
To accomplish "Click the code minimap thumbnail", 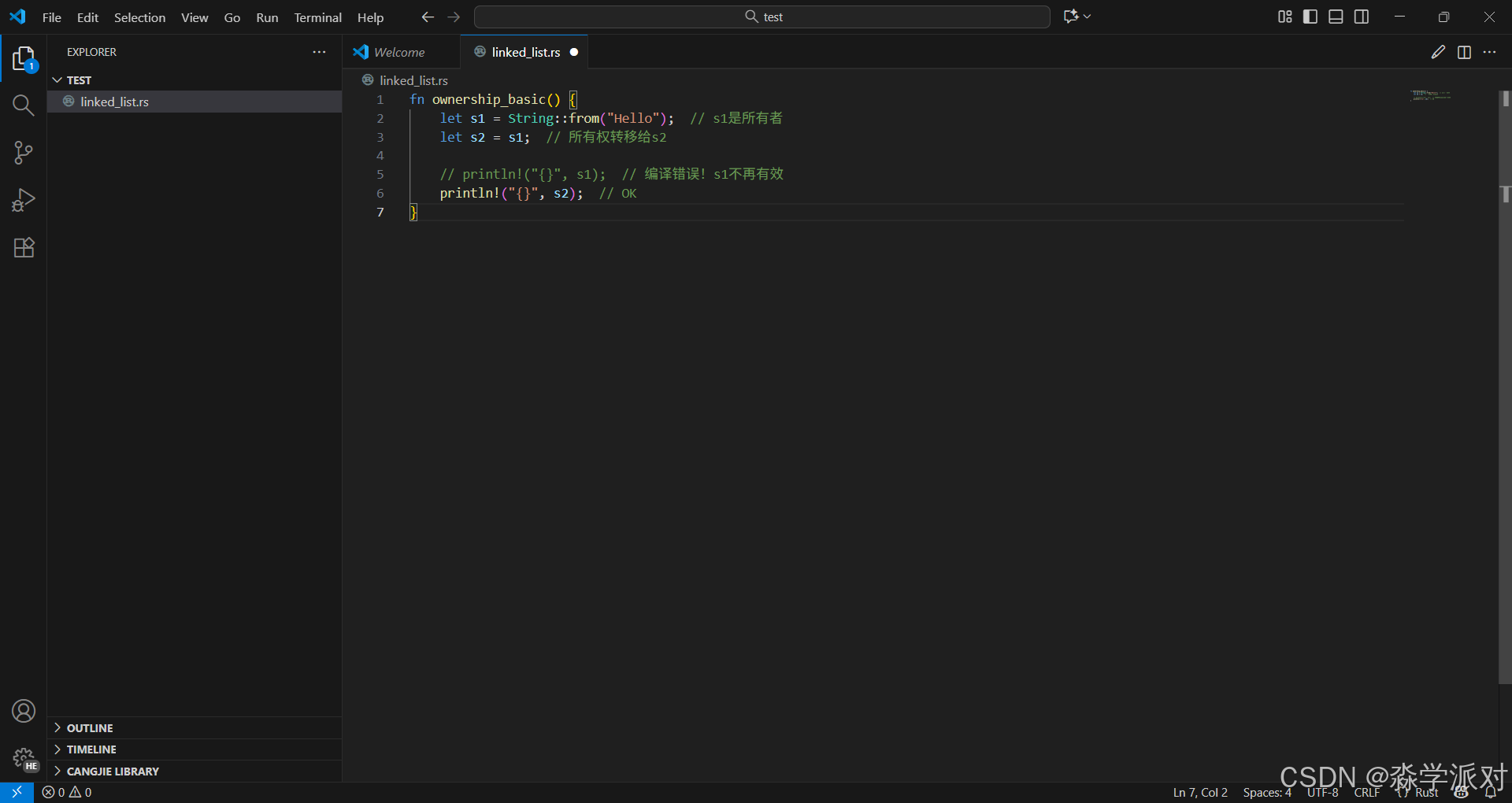I will click(1431, 95).
